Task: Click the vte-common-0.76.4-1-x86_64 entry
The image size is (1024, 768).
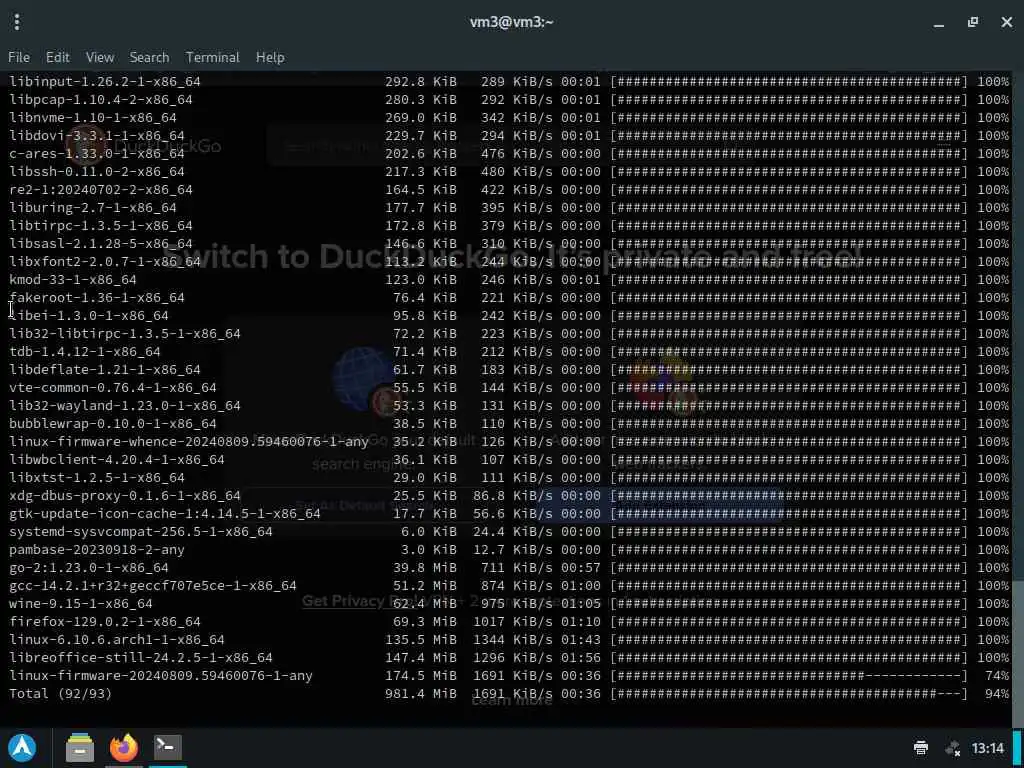Action: (x=112, y=388)
